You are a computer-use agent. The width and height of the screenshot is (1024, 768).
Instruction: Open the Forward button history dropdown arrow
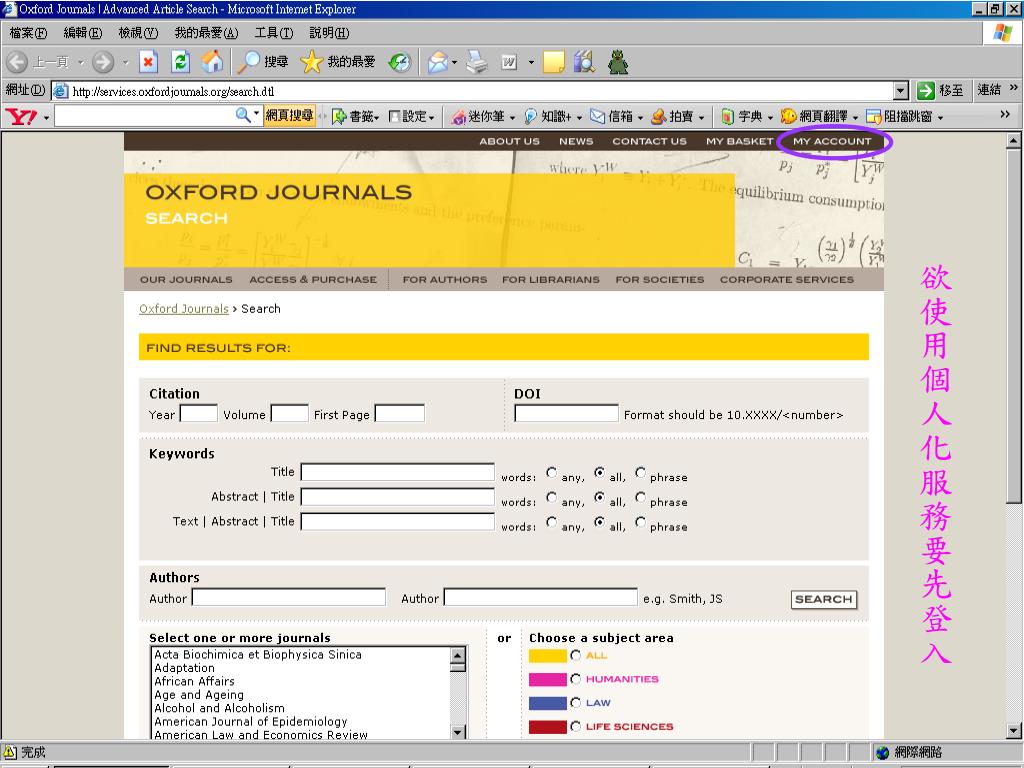click(125, 63)
